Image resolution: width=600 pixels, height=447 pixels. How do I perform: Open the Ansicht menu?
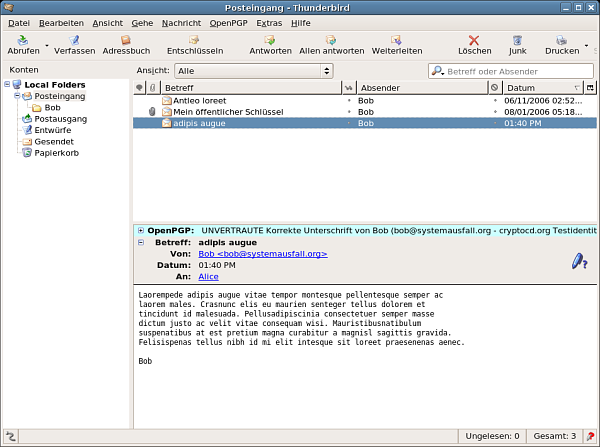point(108,23)
